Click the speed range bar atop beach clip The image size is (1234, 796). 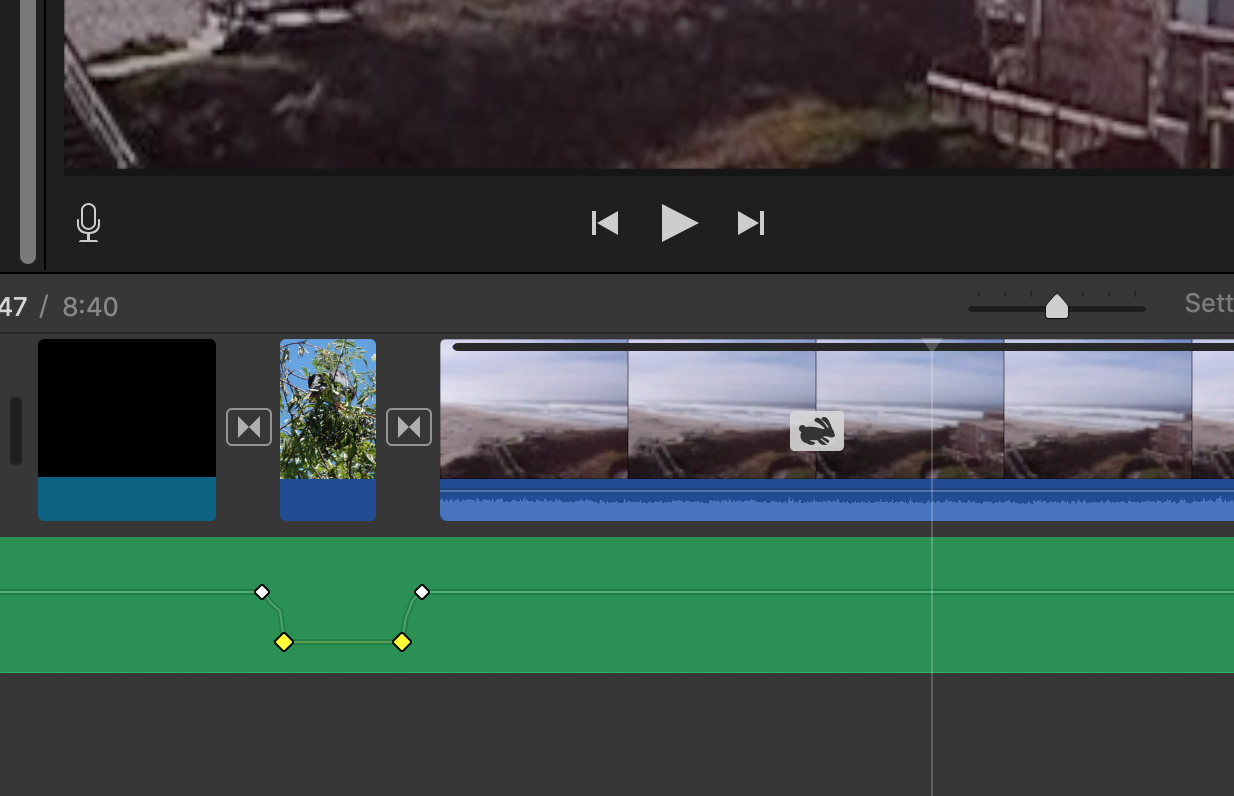click(843, 347)
